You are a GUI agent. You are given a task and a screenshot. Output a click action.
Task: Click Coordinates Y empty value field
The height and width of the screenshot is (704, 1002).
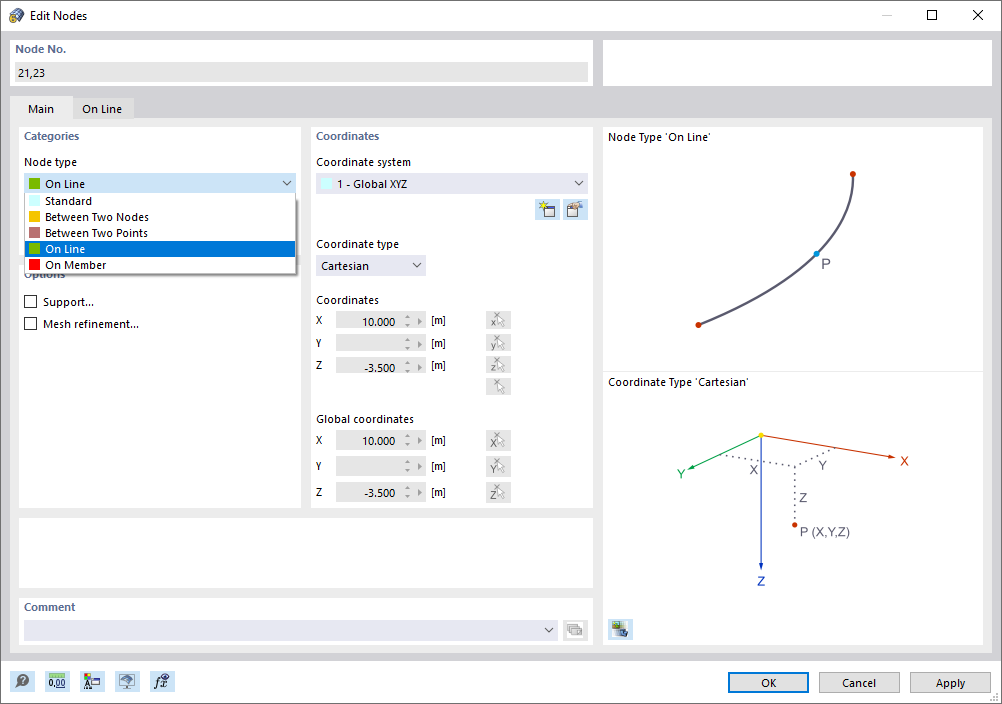(369, 343)
